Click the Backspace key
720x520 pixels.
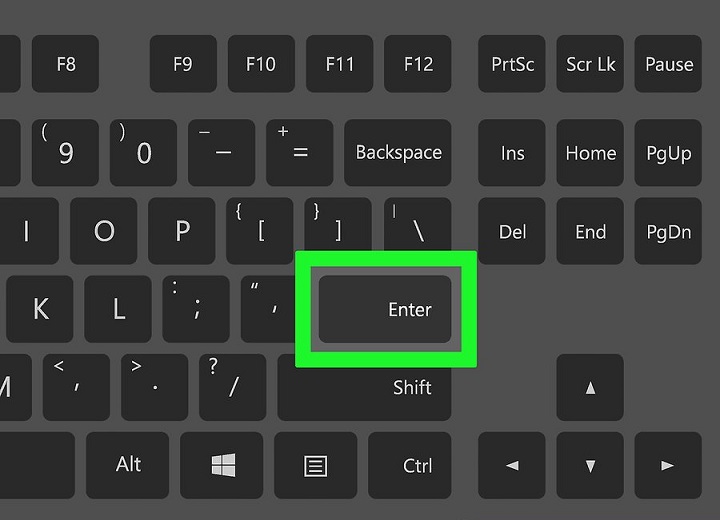coord(398,153)
